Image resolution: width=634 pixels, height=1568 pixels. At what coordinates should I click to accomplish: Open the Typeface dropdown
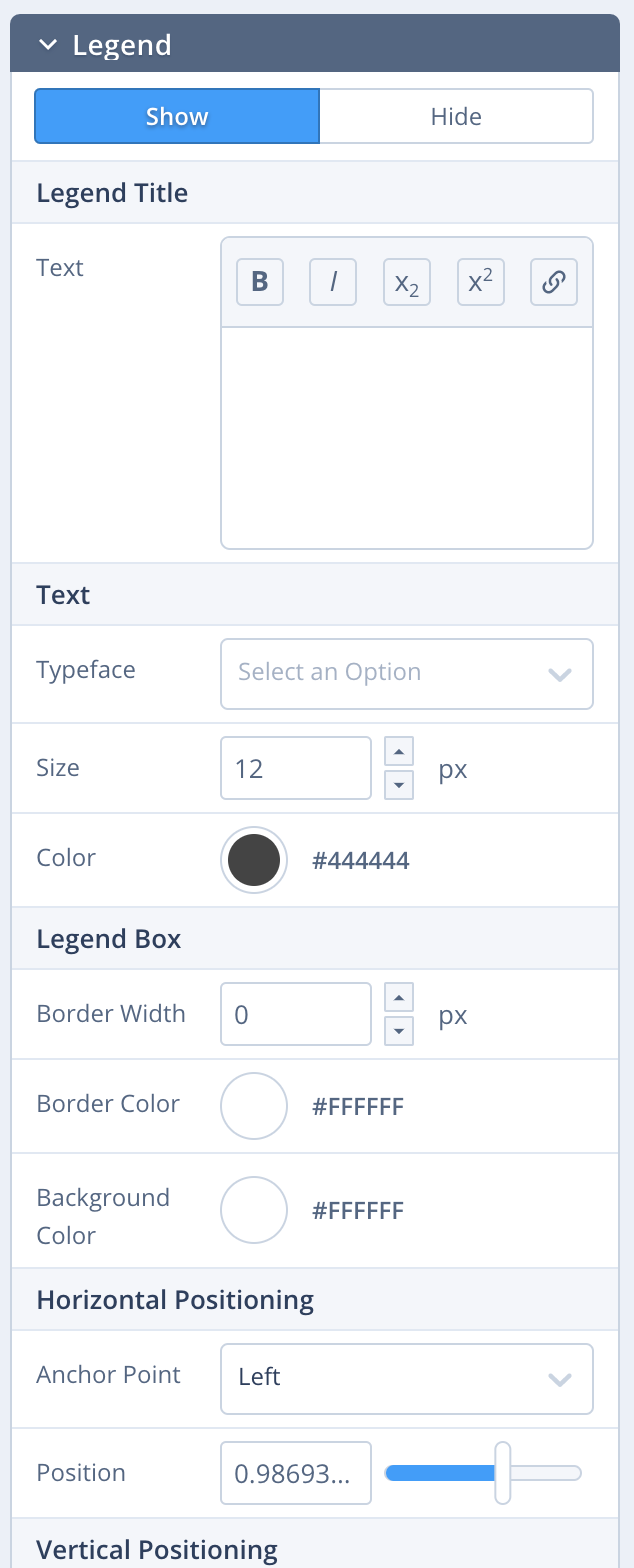406,673
